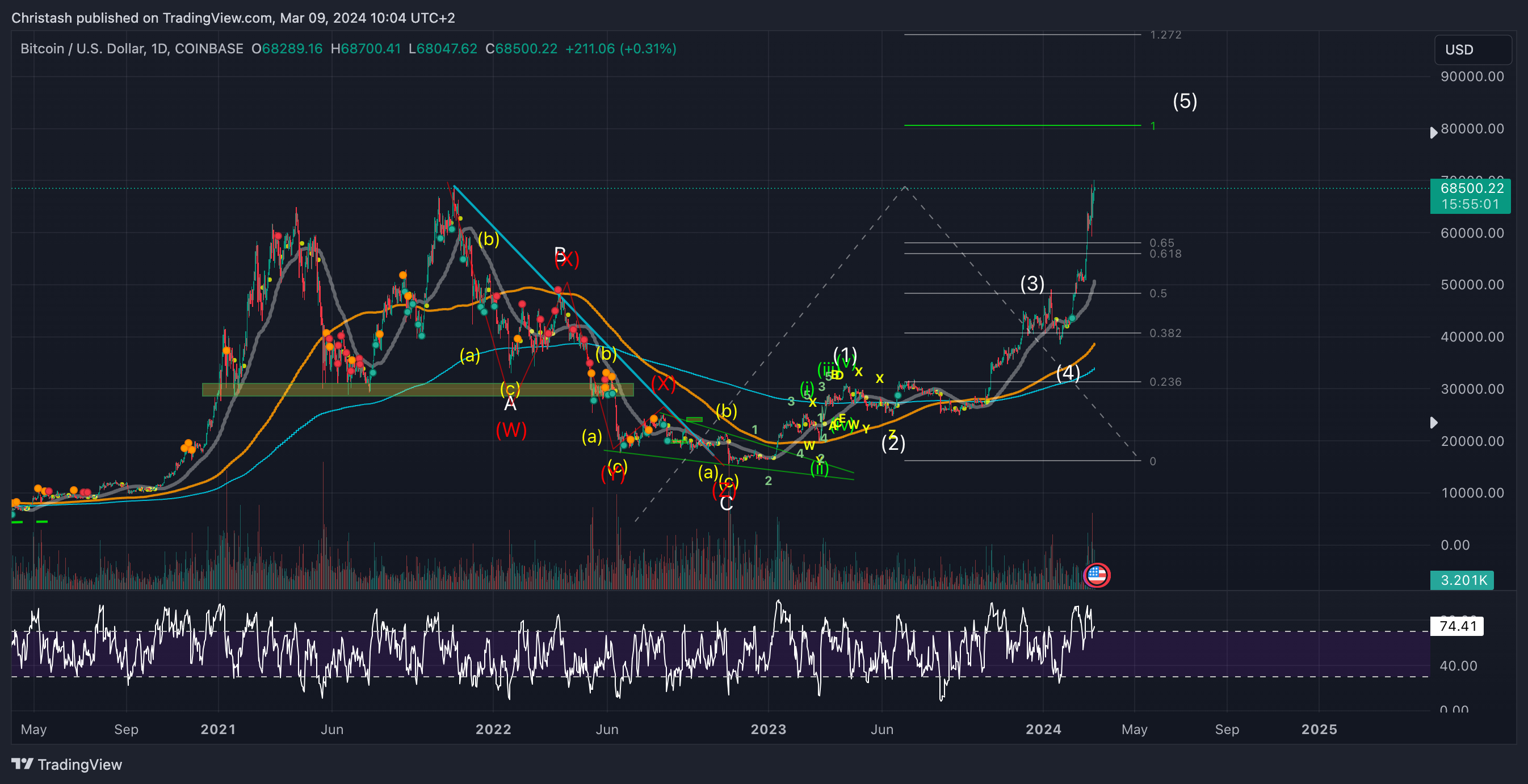Image resolution: width=1528 pixels, height=784 pixels.
Task: Click the 50000.00 price axis label
Action: point(1472,285)
